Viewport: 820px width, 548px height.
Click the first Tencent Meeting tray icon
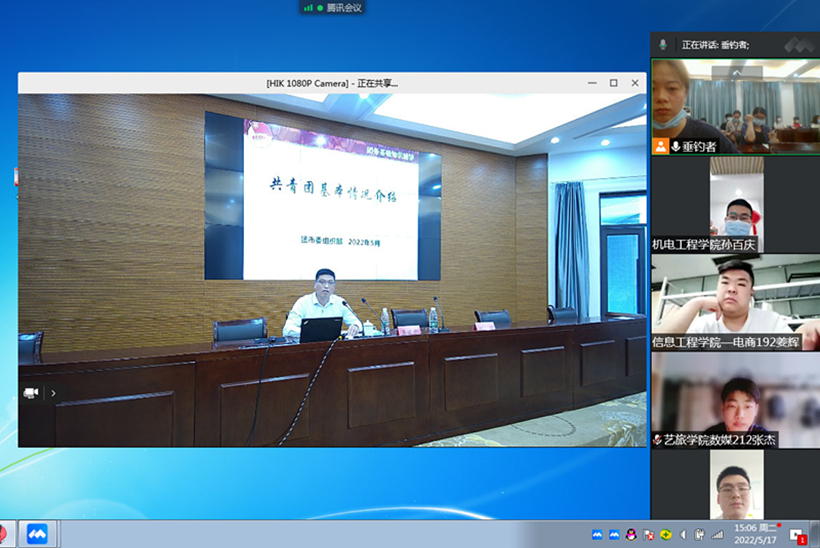point(597,534)
